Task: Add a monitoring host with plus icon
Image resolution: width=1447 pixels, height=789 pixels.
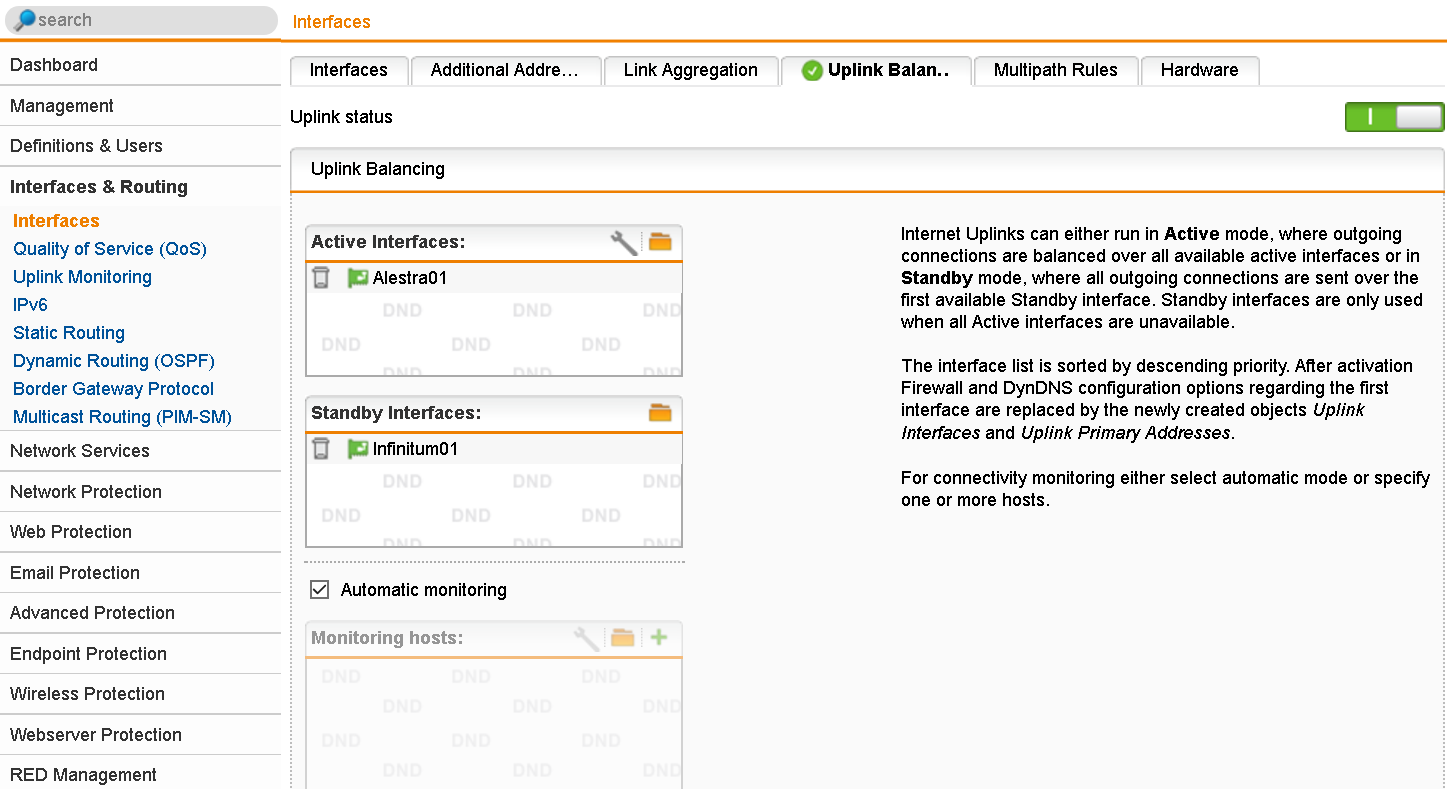Action: [658, 637]
